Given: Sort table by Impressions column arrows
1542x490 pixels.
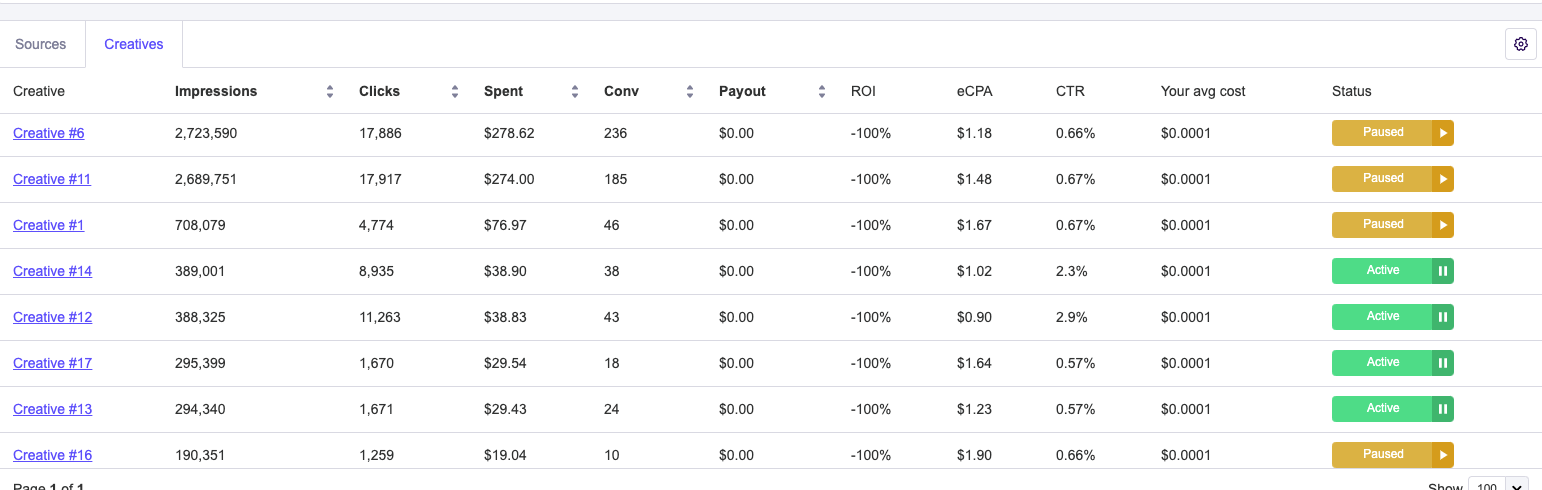Looking at the screenshot, I should 330,92.
